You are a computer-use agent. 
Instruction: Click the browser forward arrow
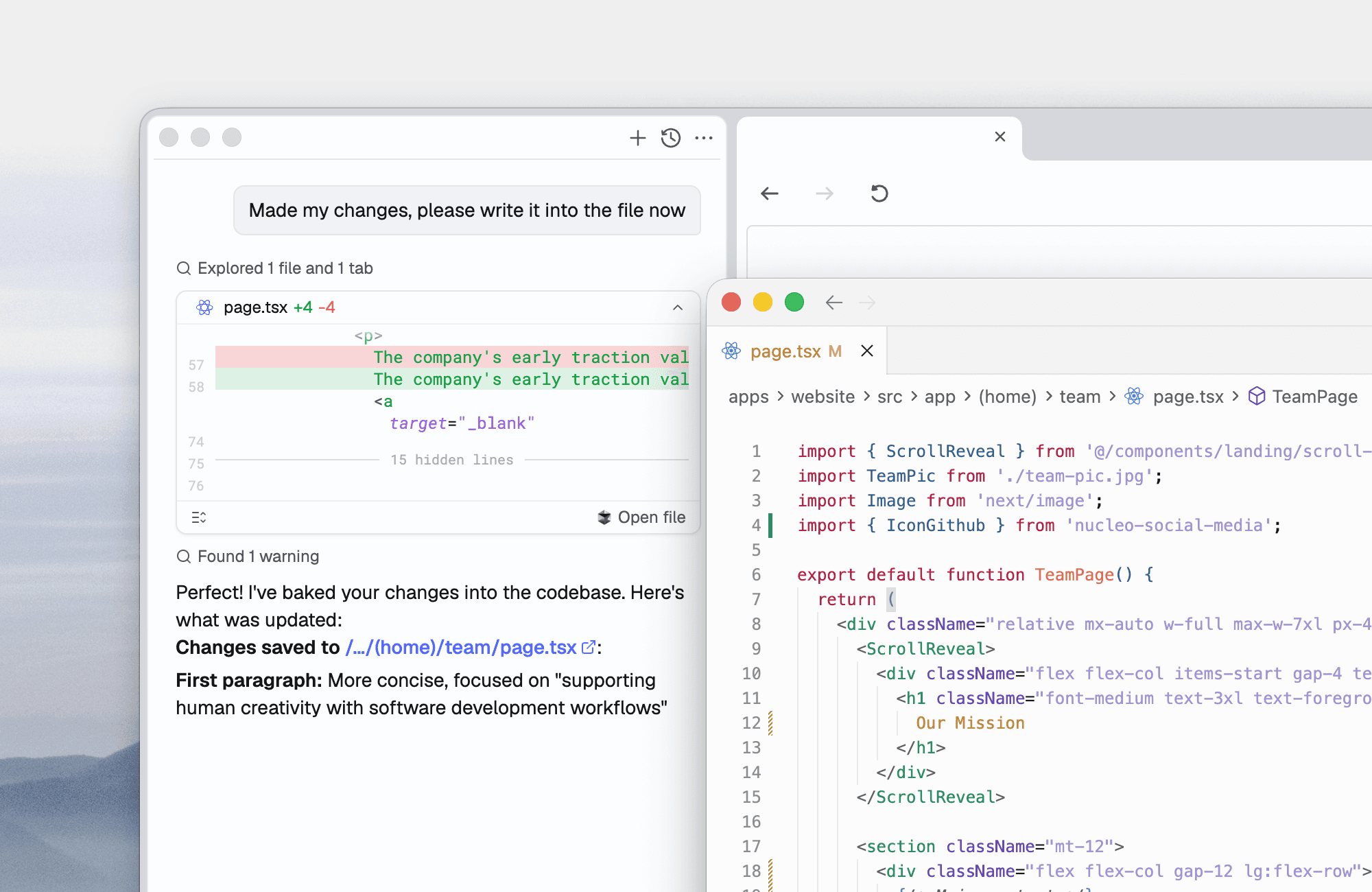(x=825, y=193)
